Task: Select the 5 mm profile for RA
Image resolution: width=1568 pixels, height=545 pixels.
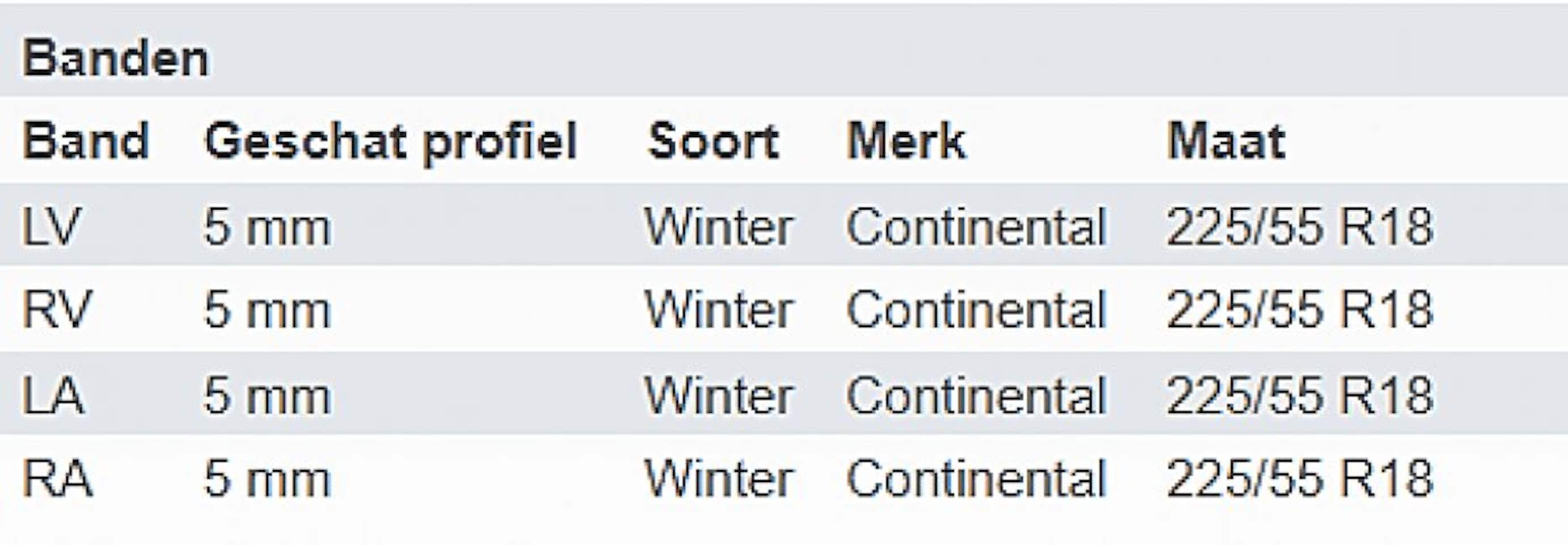Action: coord(267,479)
